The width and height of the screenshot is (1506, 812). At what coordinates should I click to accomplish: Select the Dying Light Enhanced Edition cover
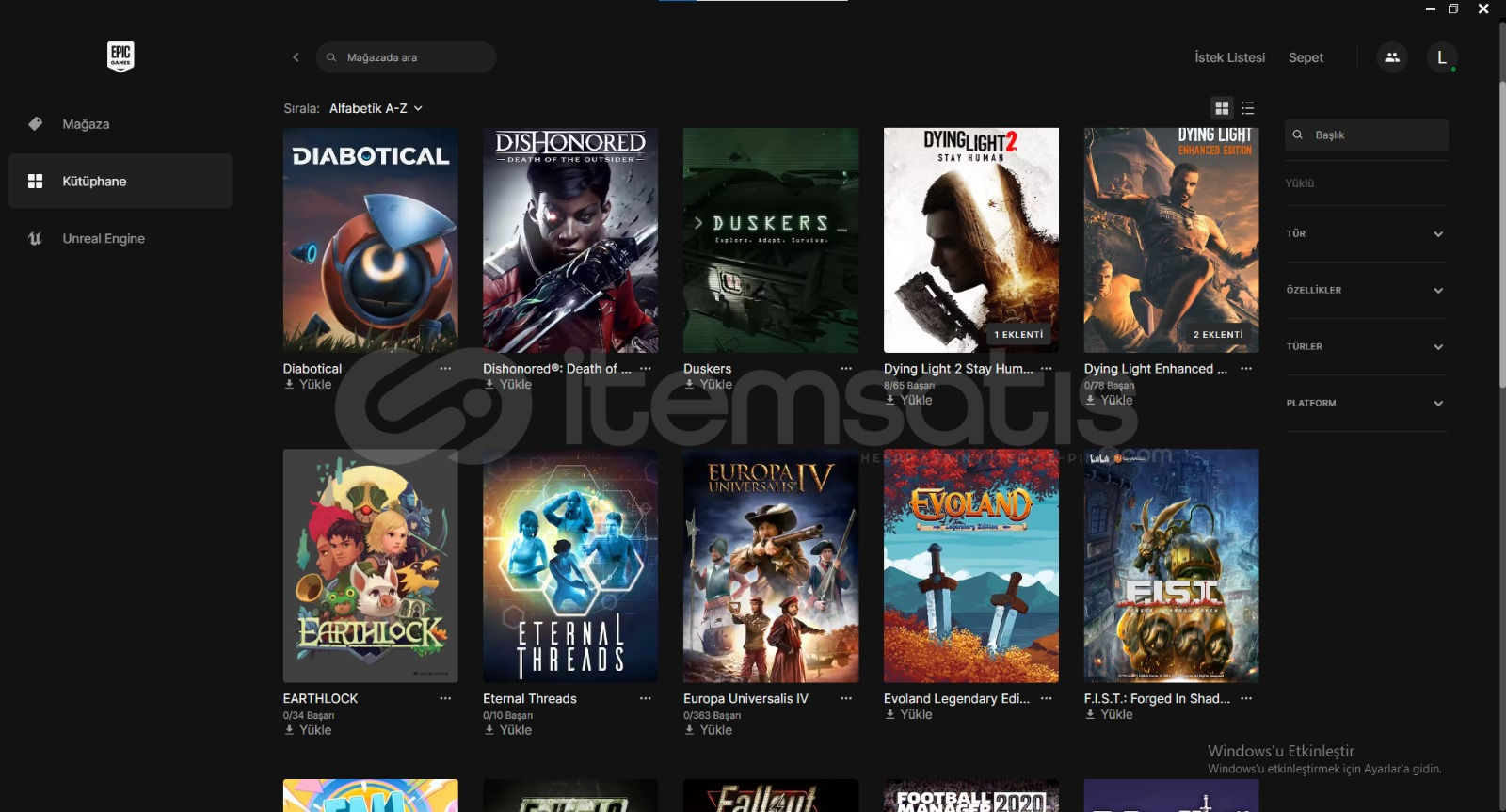pos(1172,240)
